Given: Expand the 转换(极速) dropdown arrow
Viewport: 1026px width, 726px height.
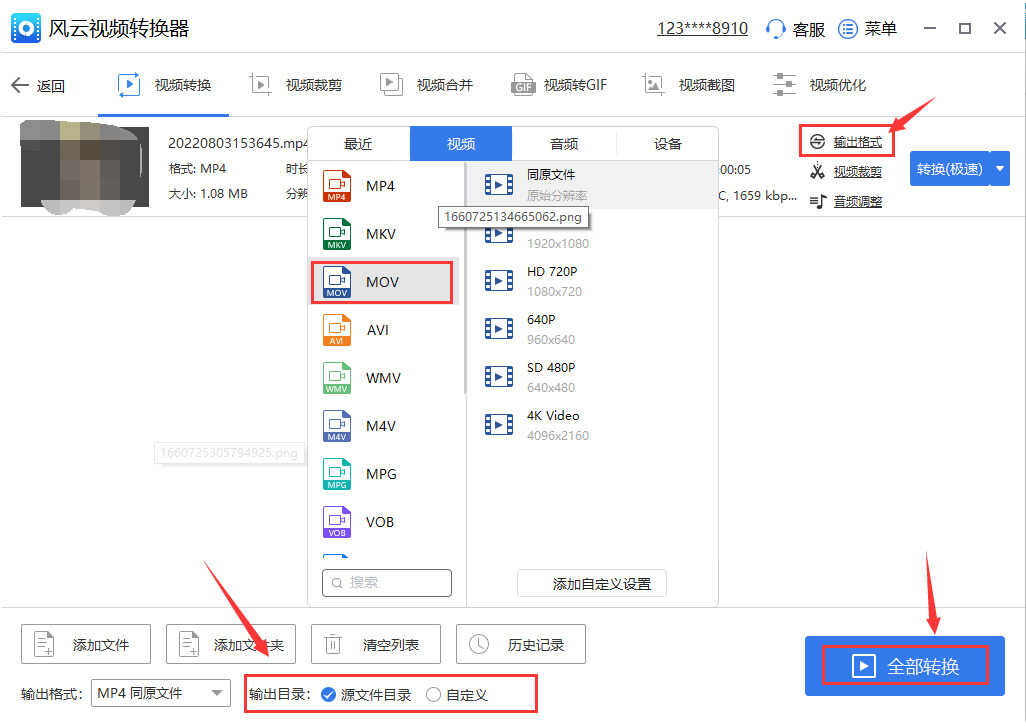Looking at the screenshot, I should pos(1000,169).
